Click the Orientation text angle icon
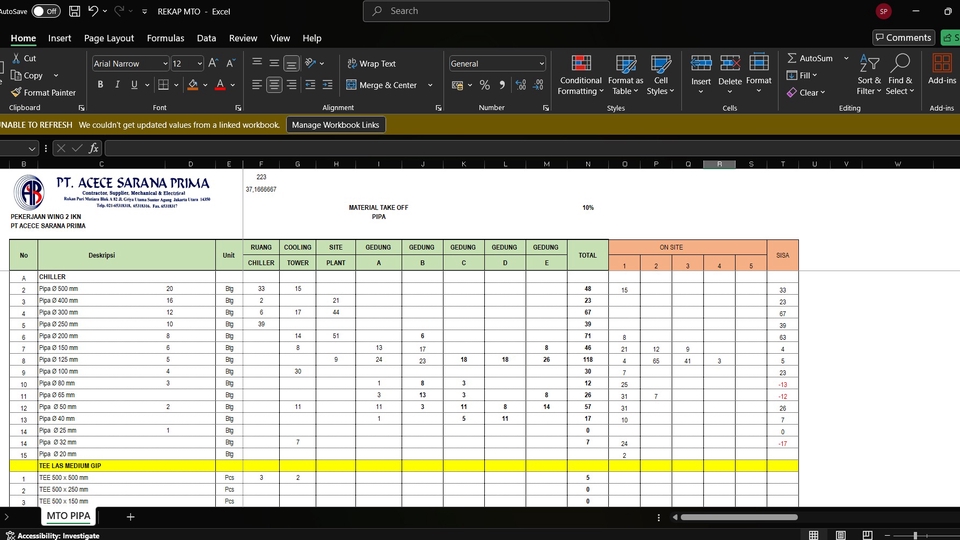 pos(310,63)
